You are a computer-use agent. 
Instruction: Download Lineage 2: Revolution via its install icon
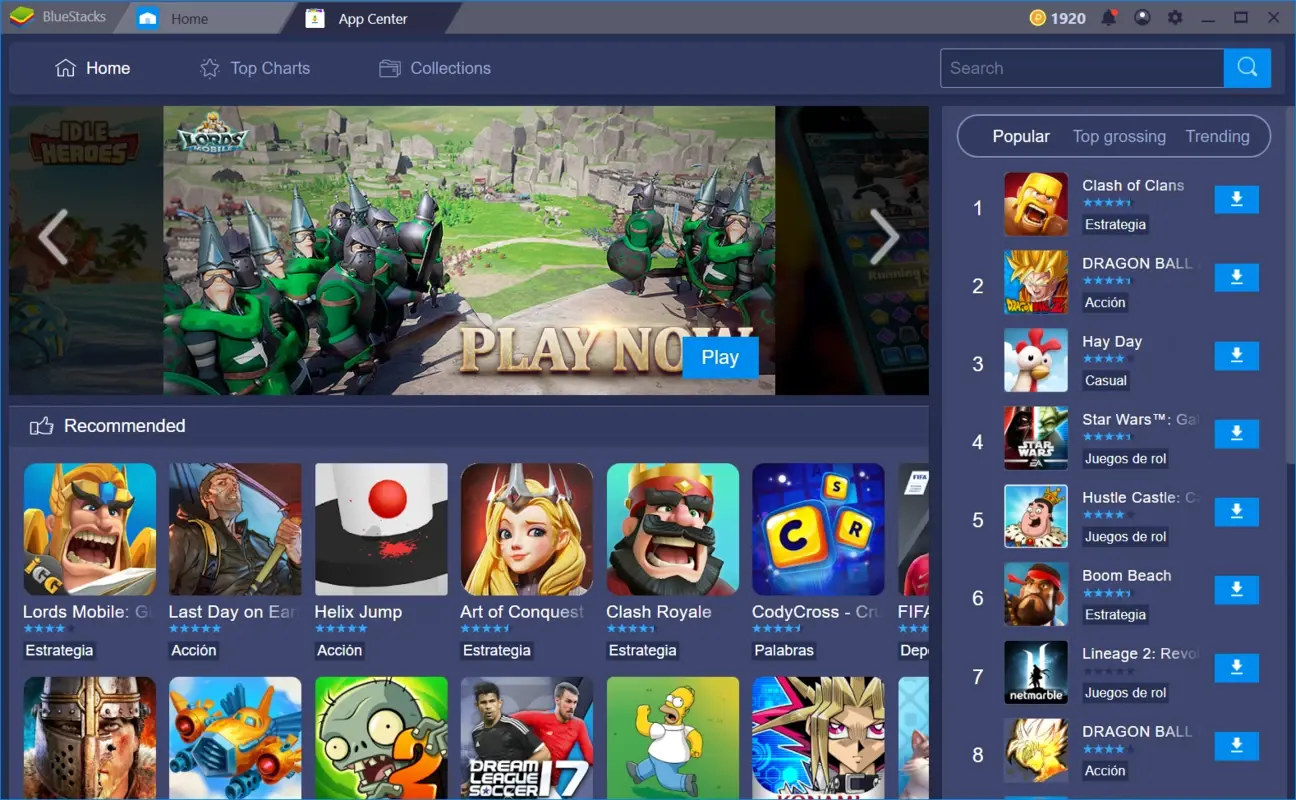point(1236,667)
